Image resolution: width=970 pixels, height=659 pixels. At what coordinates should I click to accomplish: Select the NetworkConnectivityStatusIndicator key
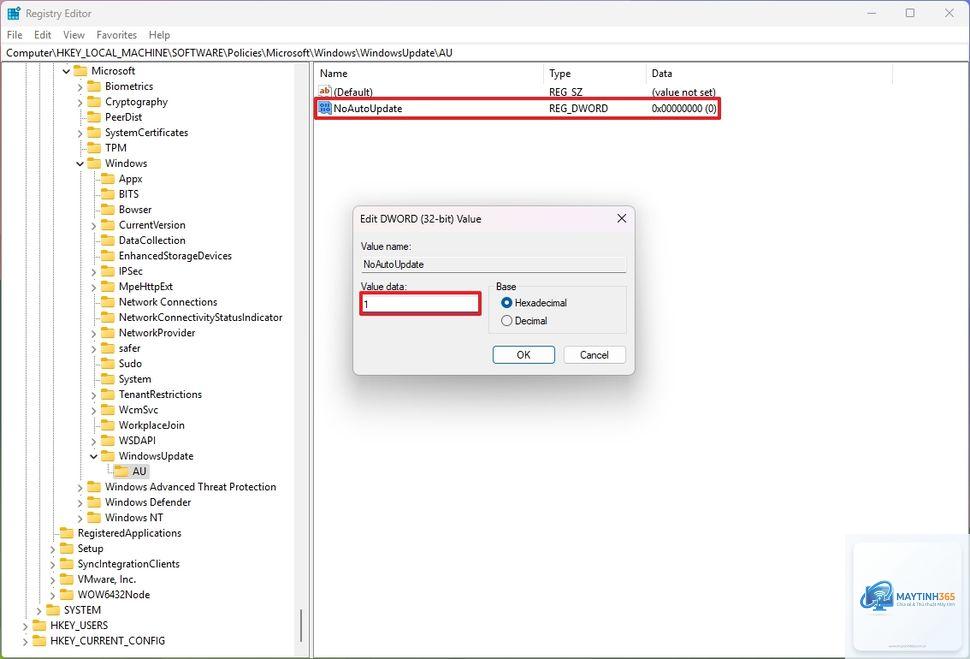click(200, 317)
